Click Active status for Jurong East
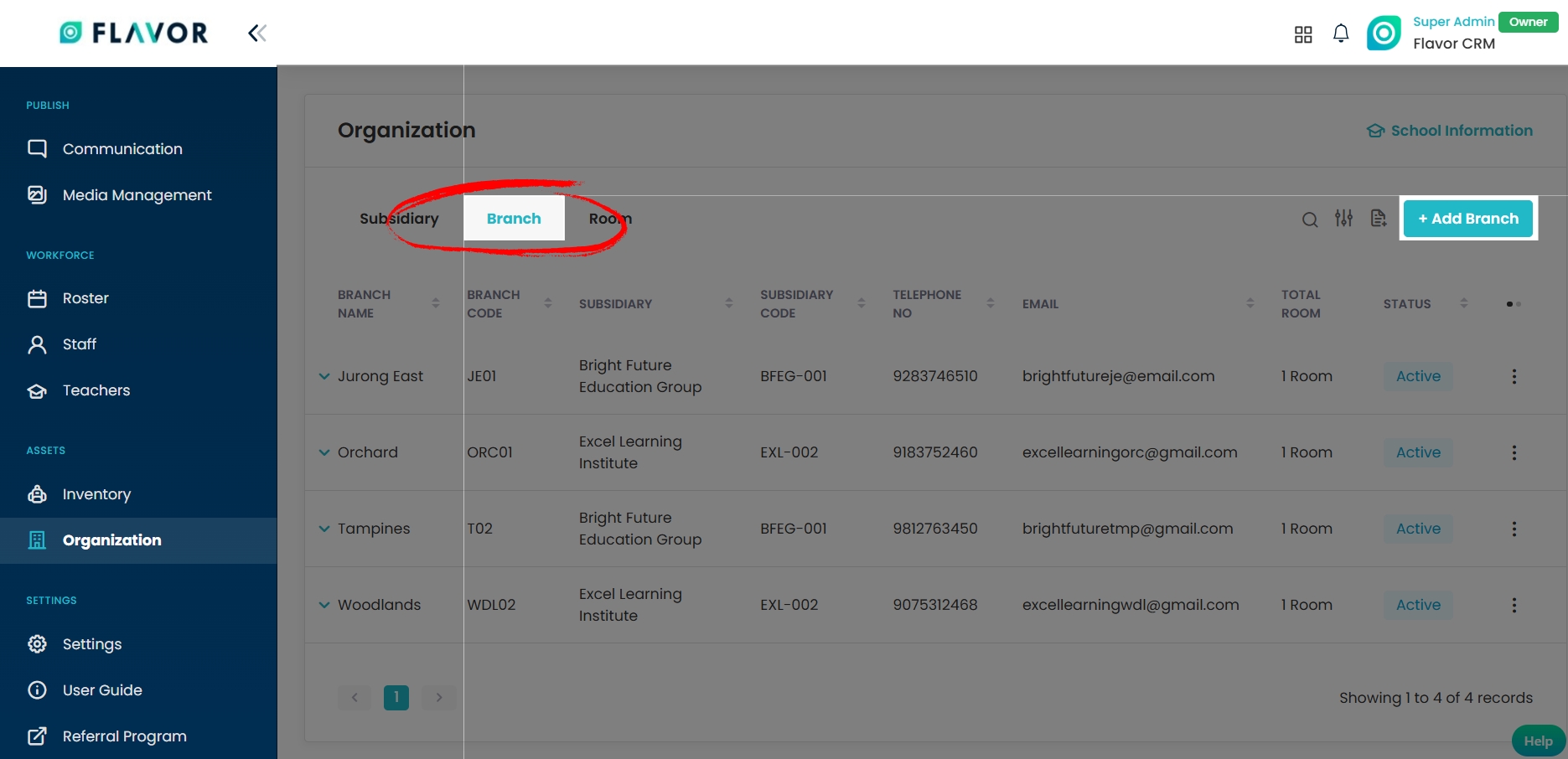Viewport: 1568px width, 759px height. [1418, 377]
